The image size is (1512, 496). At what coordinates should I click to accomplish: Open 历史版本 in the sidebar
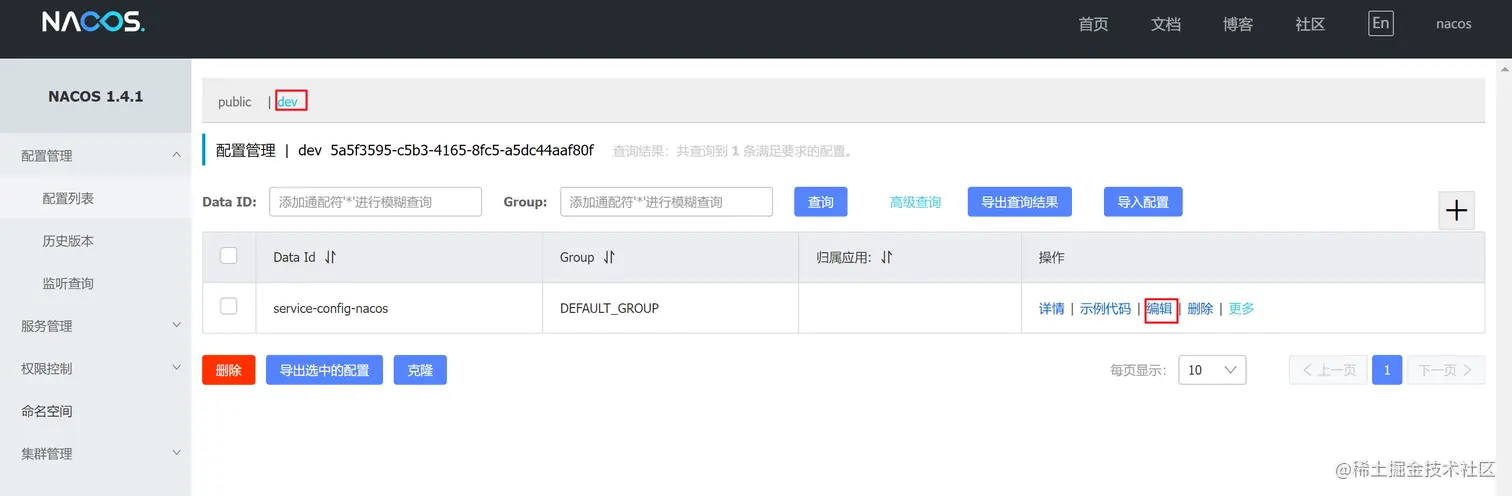pos(68,241)
